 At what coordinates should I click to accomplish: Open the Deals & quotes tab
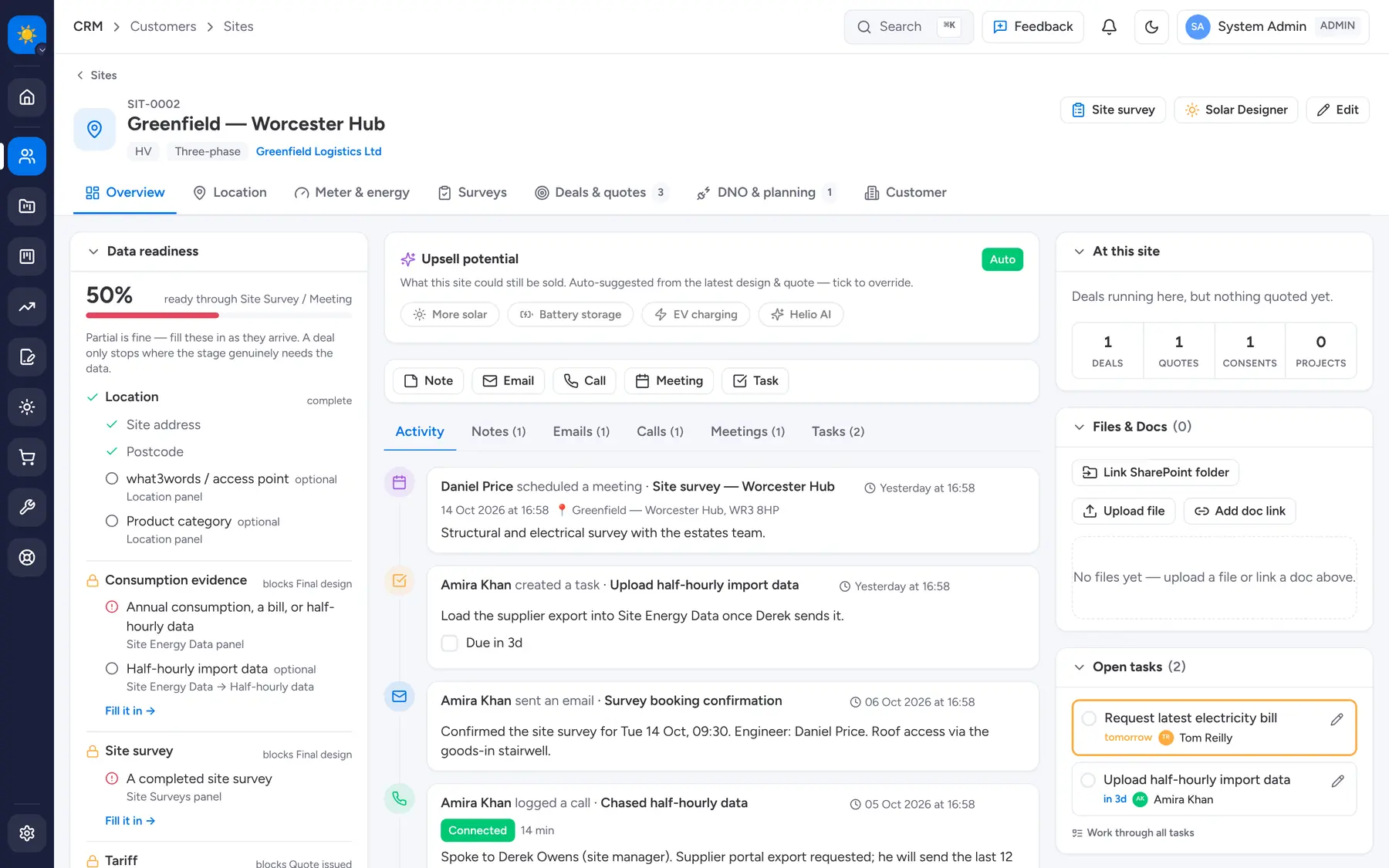click(x=601, y=192)
